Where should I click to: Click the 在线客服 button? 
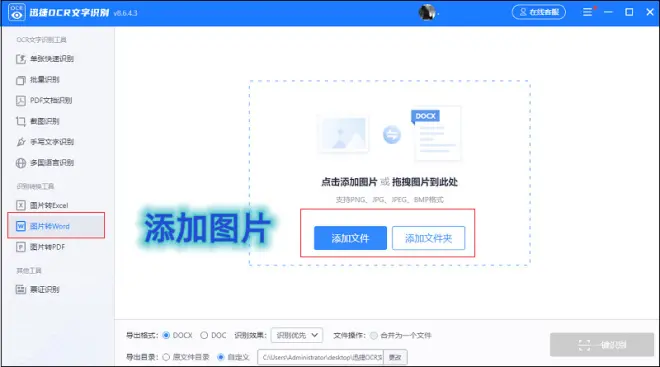(x=539, y=12)
